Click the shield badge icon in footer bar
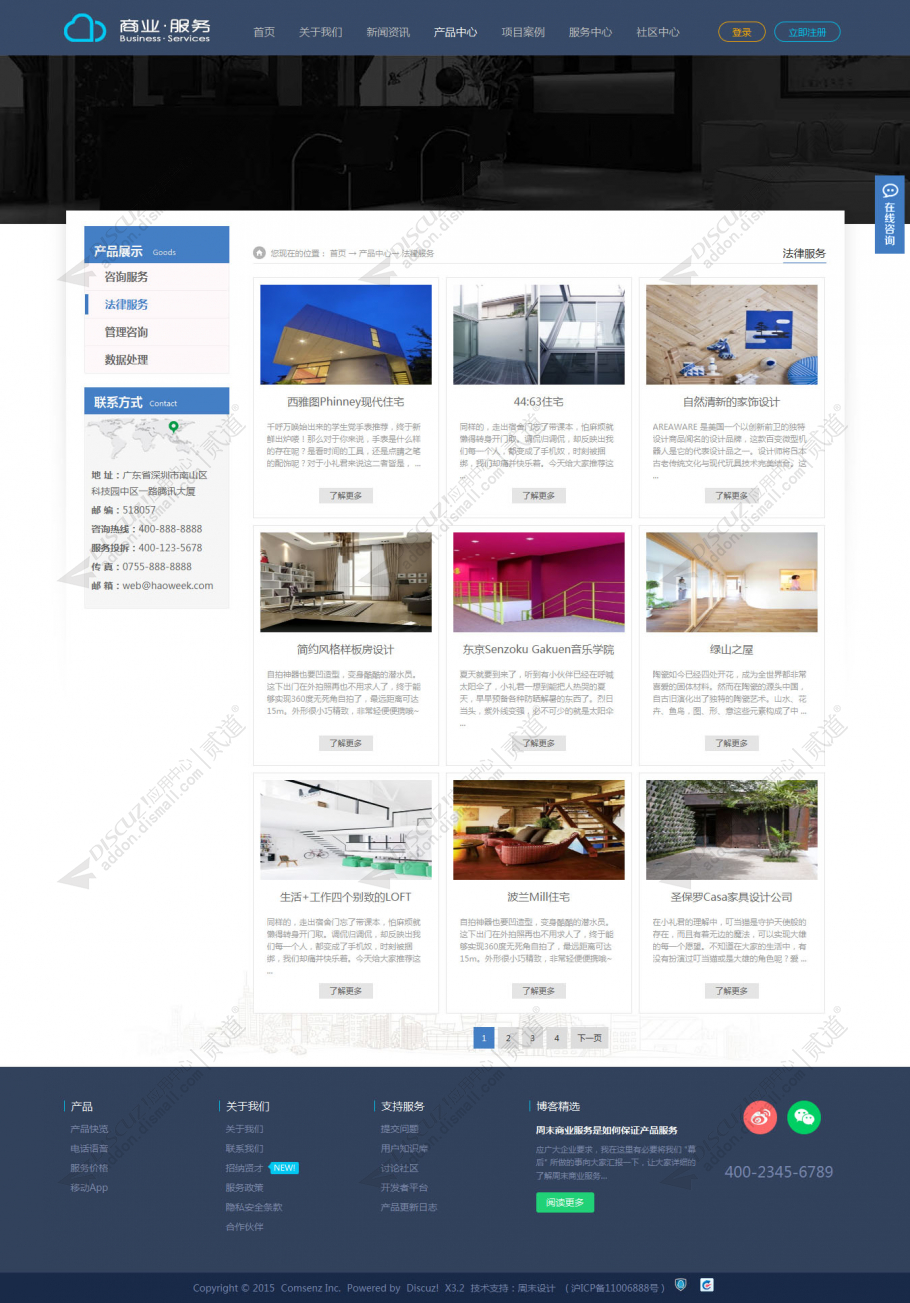 click(x=681, y=1285)
